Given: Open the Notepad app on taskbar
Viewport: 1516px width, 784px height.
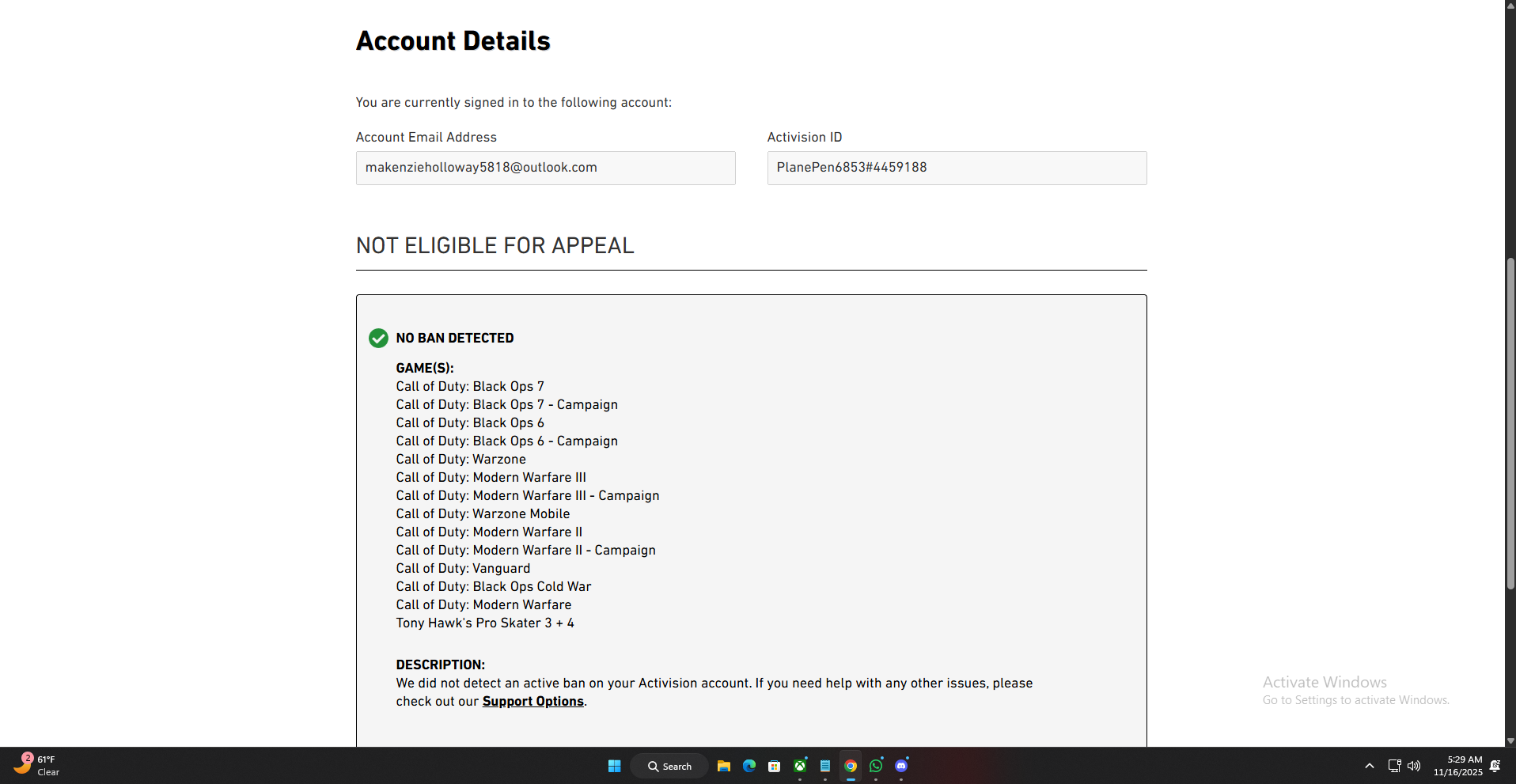Looking at the screenshot, I should 825,766.
